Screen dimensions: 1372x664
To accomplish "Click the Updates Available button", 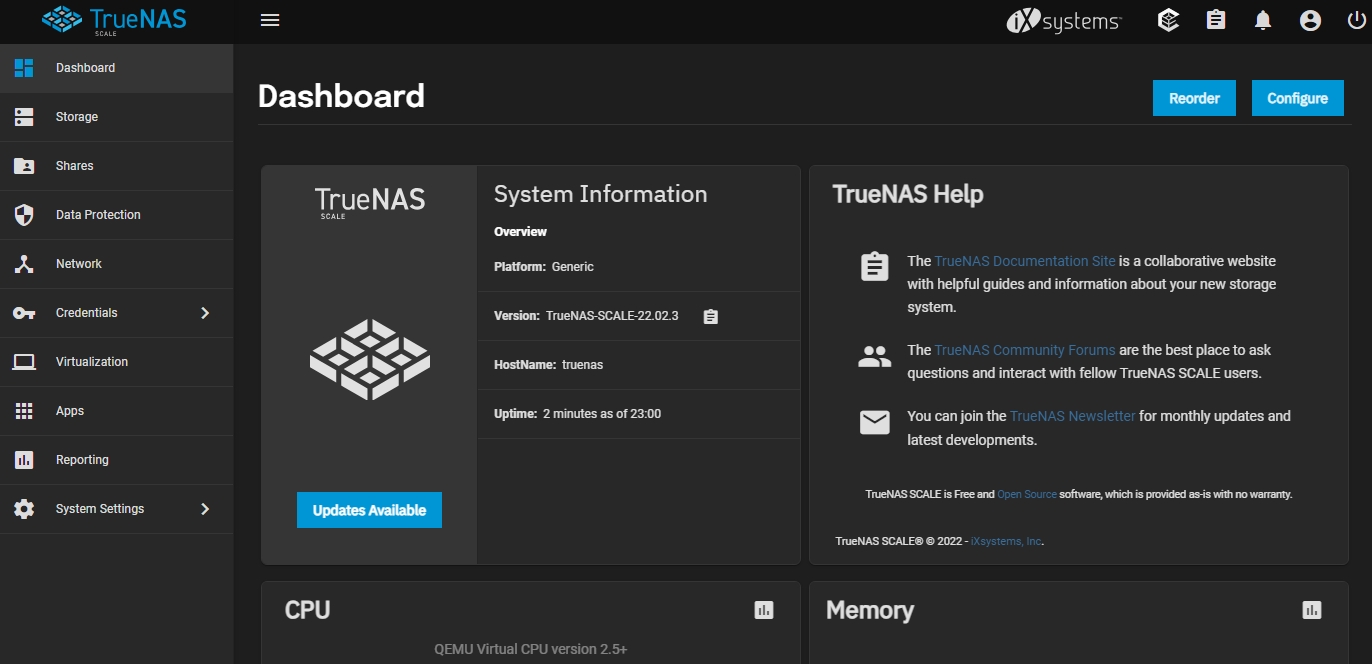I will [x=369, y=510].
